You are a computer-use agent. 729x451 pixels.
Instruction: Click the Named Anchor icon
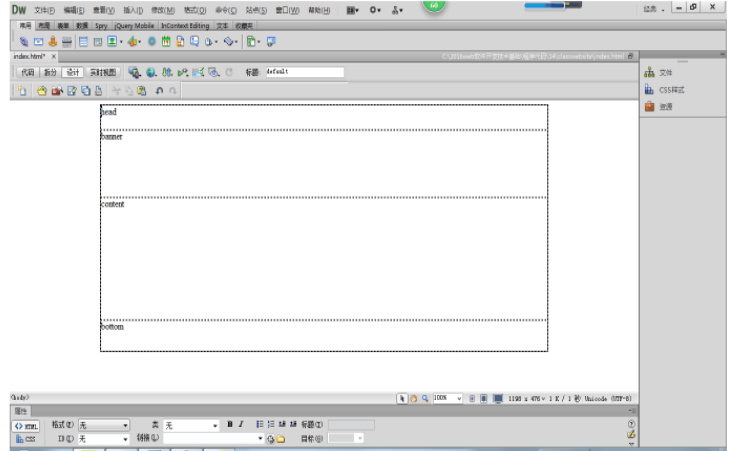tap(52, 41)
